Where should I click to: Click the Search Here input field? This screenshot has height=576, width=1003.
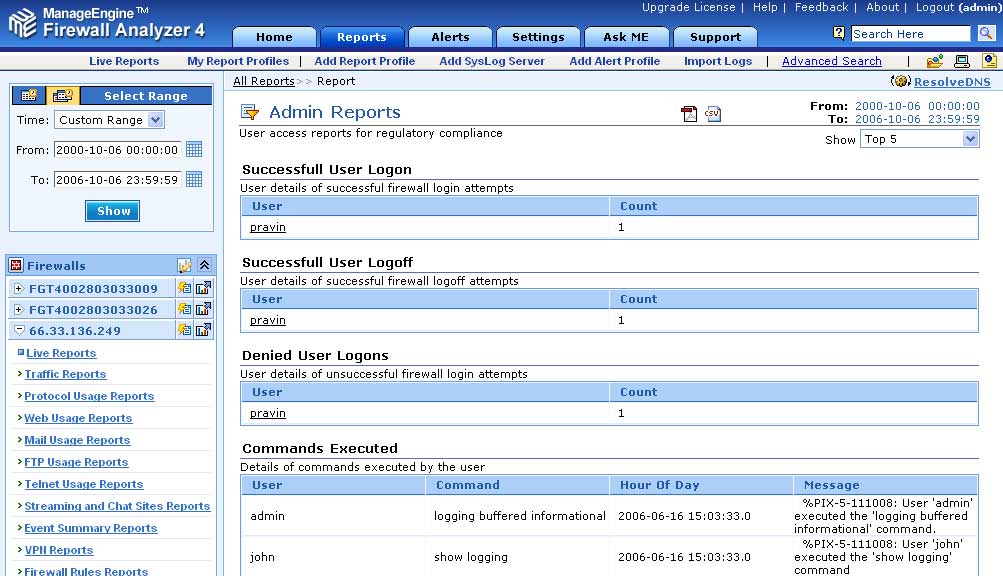(910, 34)
